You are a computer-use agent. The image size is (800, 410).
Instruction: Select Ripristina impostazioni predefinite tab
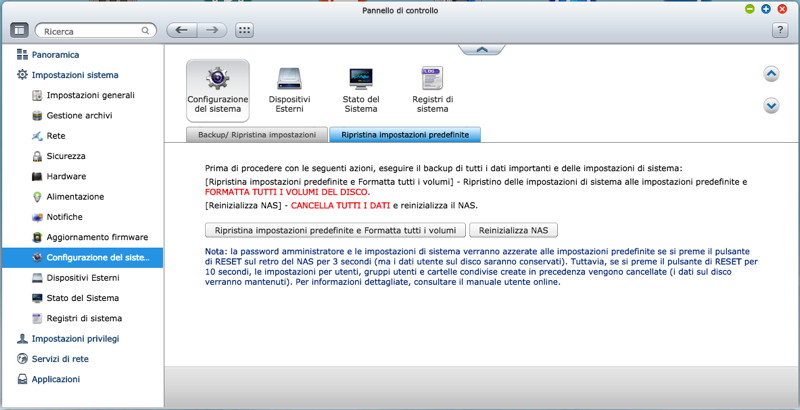point(405,133)
